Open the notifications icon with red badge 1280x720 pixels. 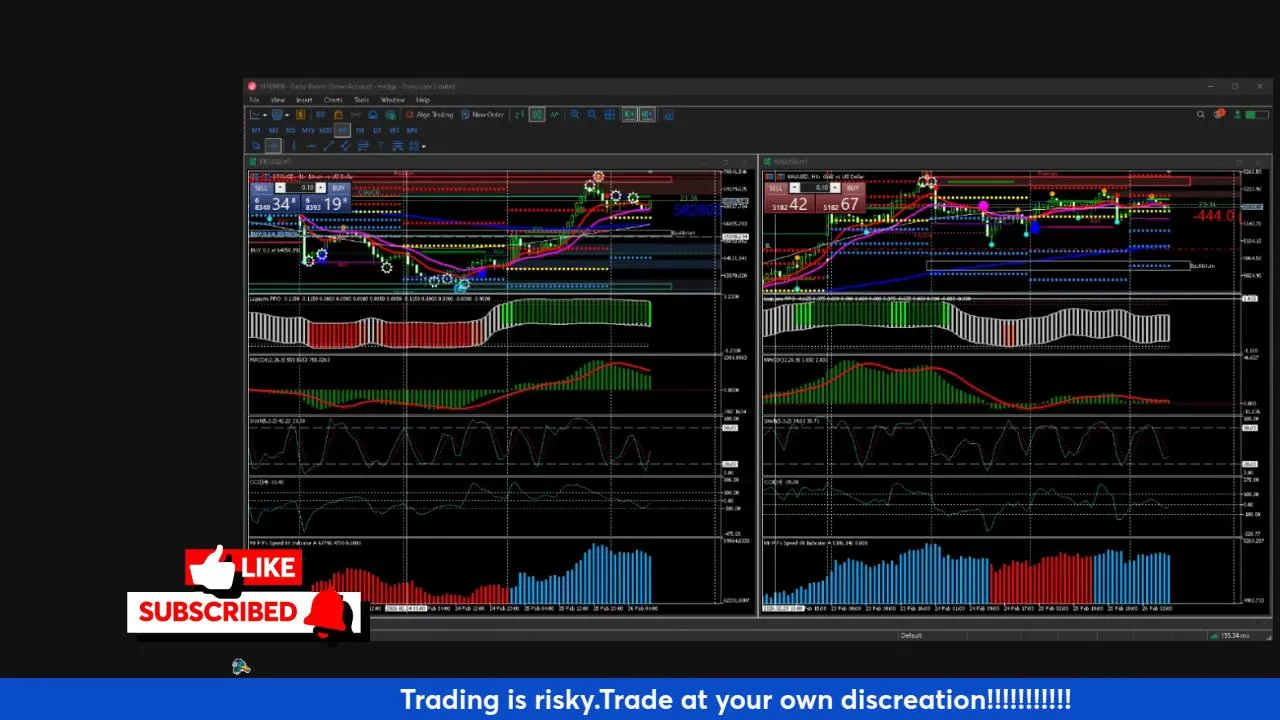(x=1220, y=114)
